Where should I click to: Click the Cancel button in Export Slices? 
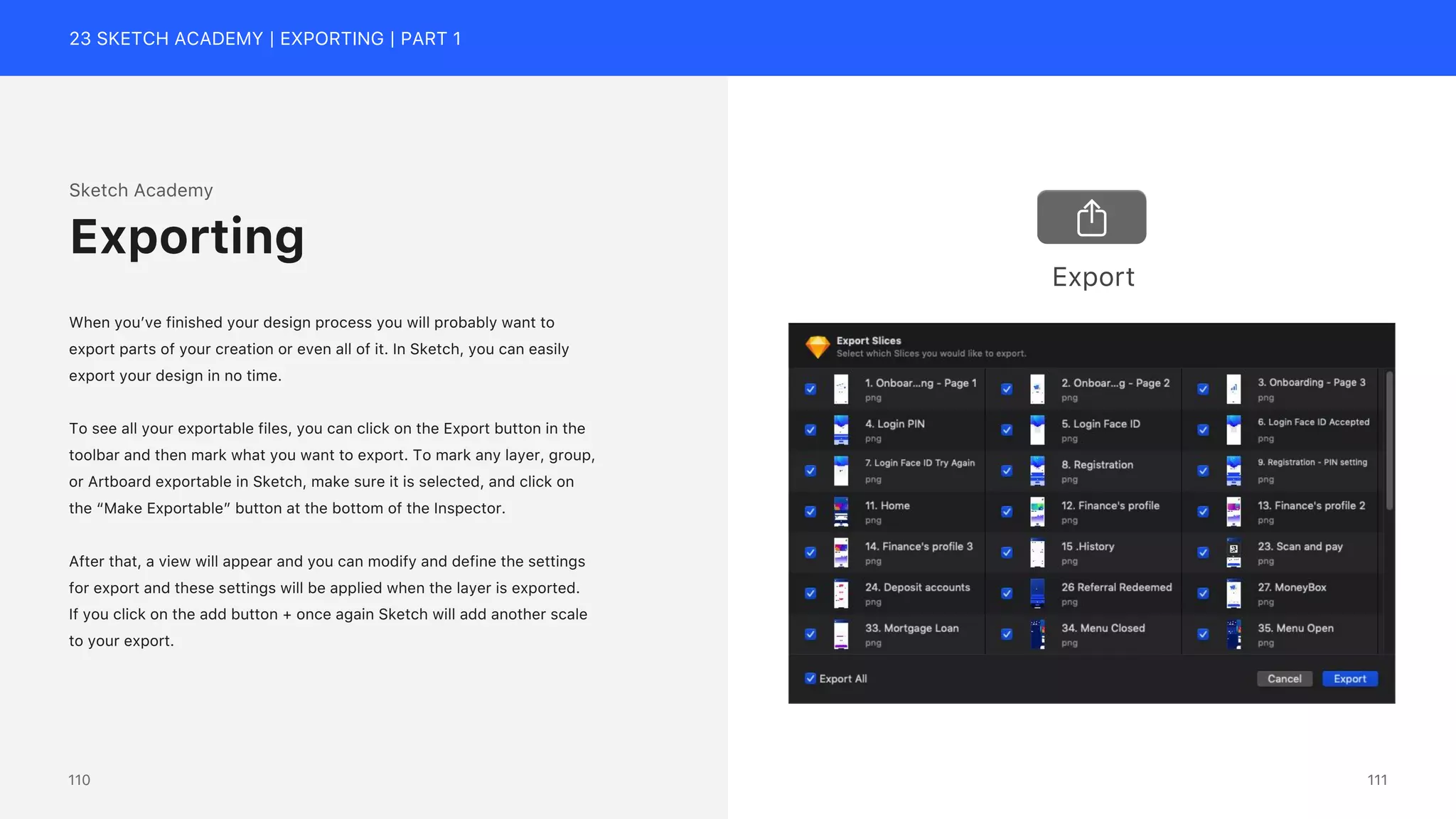[x=1285, y=679]
